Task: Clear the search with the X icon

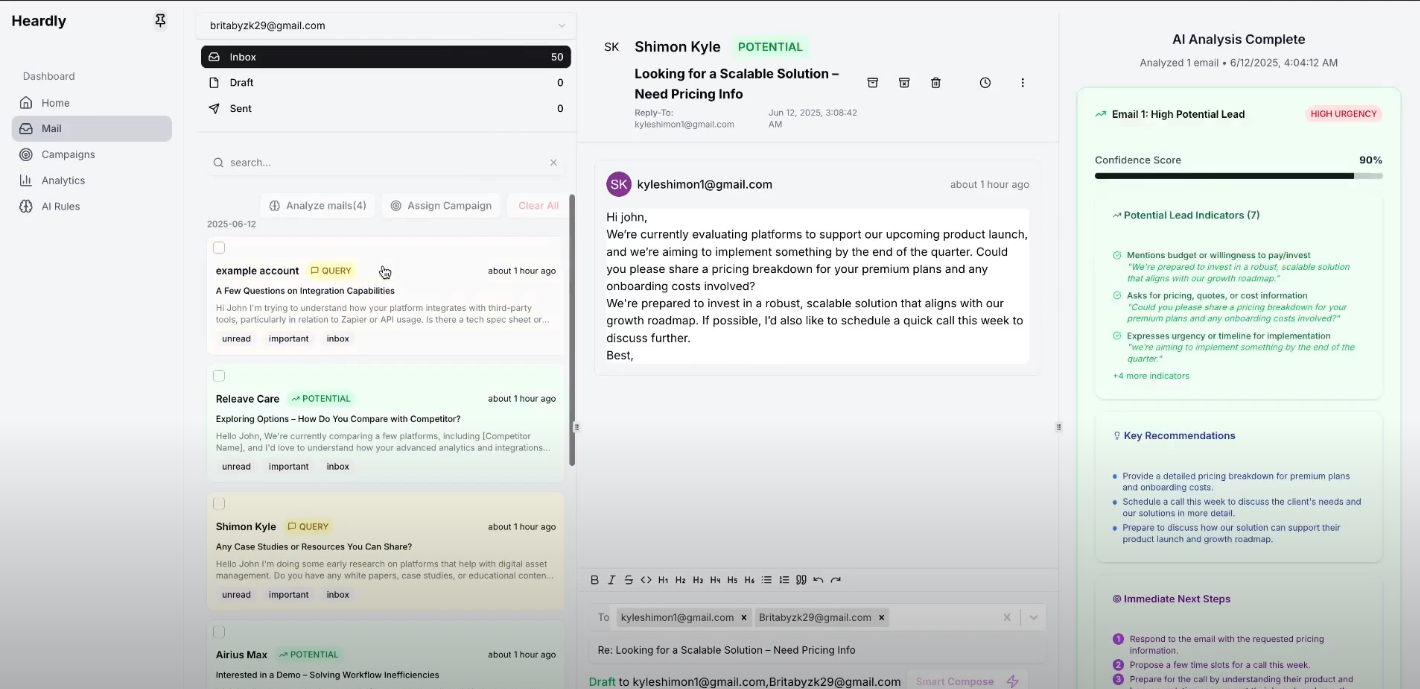Action: (553, 162)
